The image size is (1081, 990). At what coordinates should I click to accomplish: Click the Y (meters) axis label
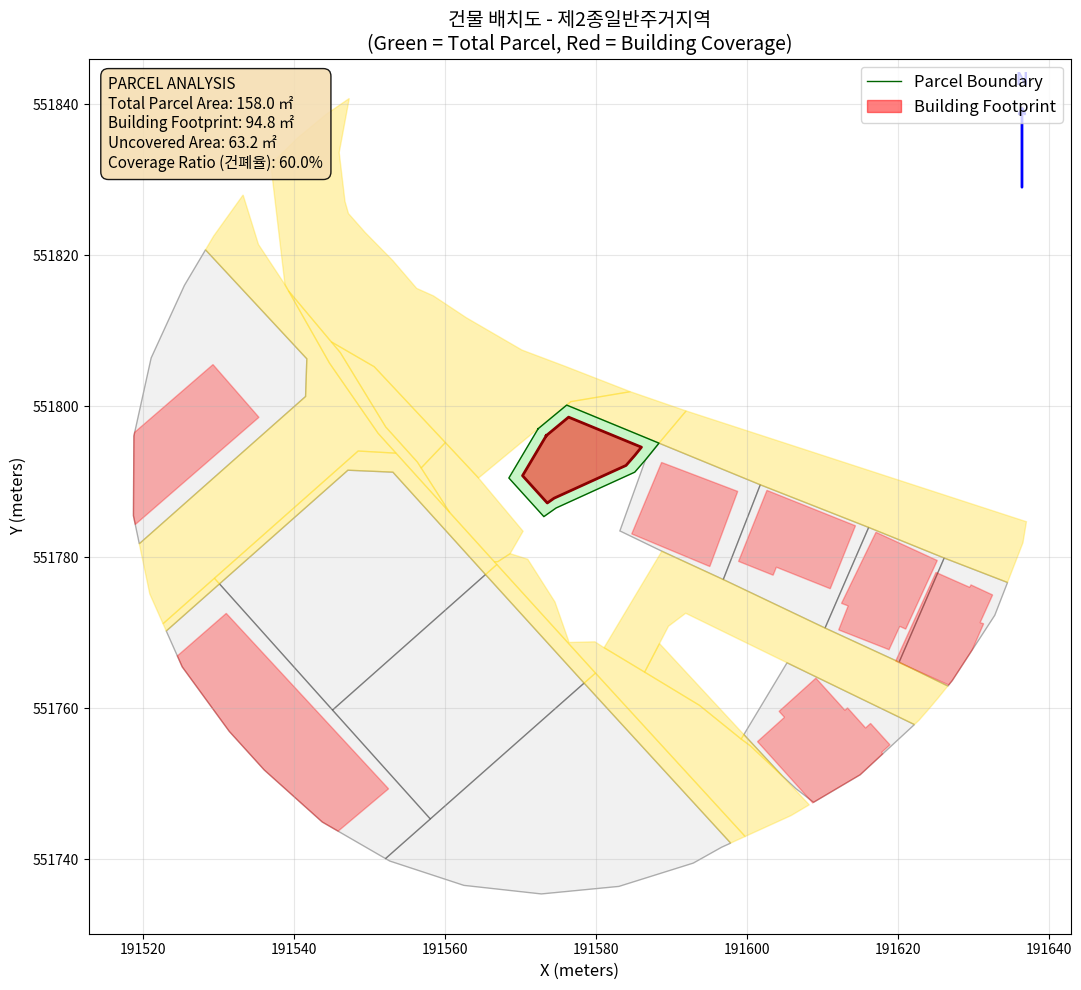click(x=17, y=496)
